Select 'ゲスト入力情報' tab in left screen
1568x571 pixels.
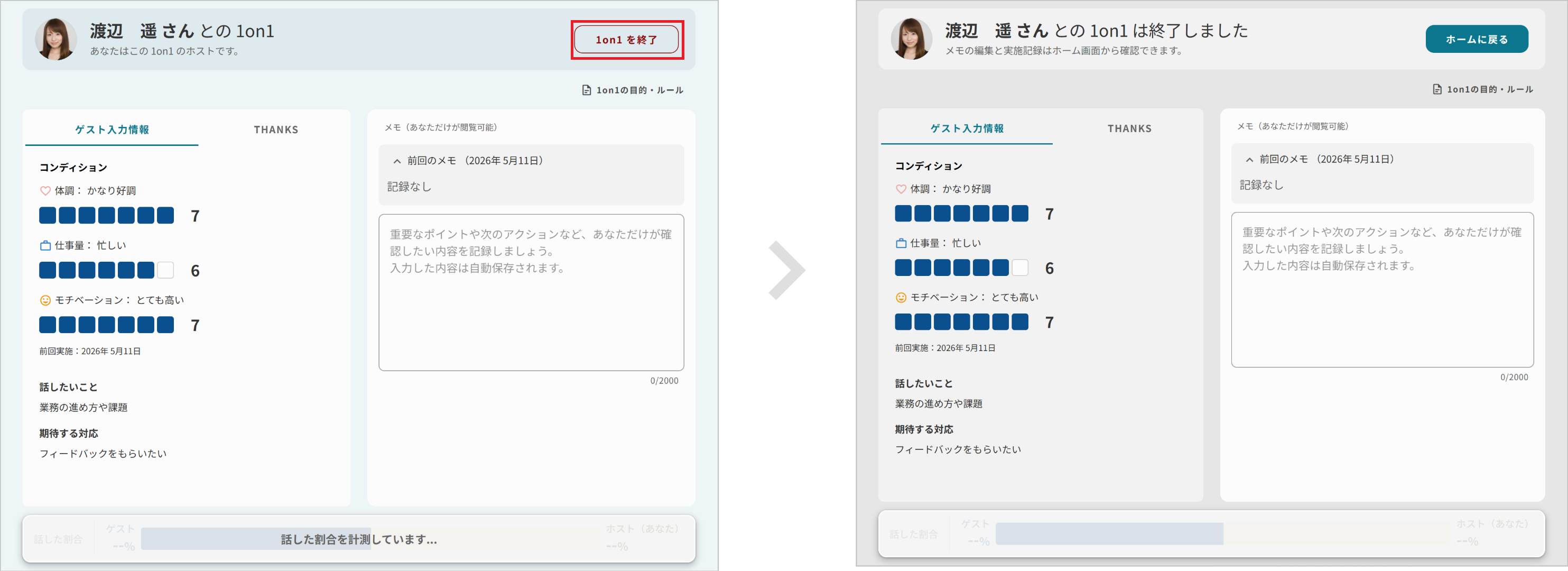coord(112,129)
